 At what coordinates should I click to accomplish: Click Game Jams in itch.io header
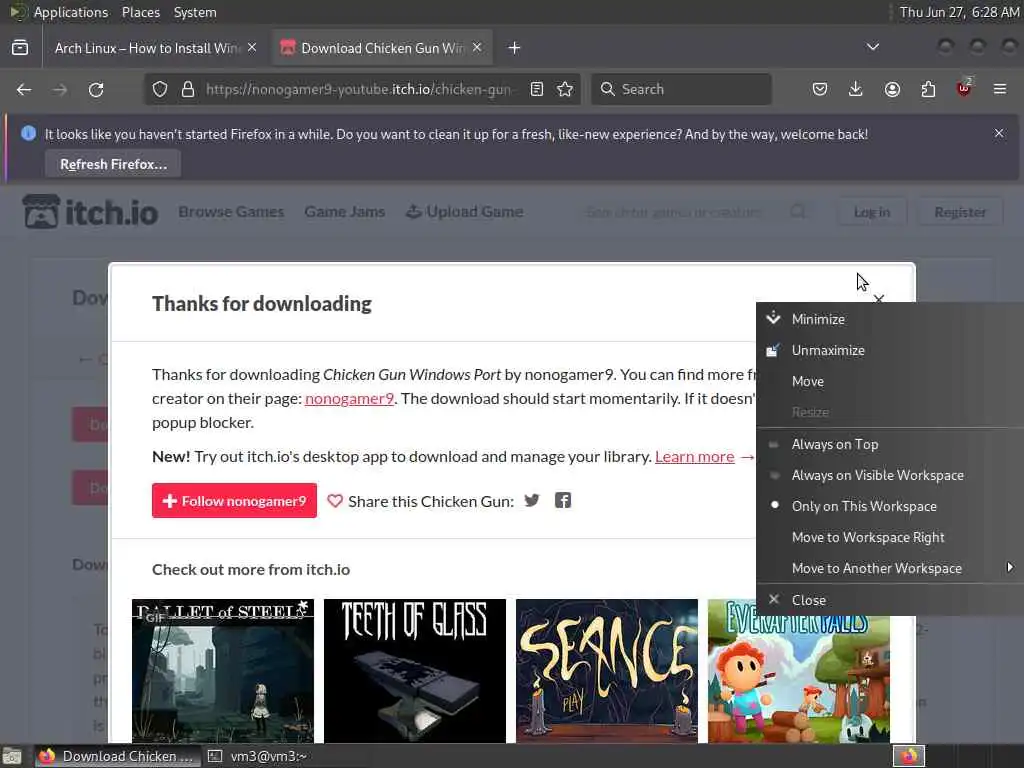[344, 212]
